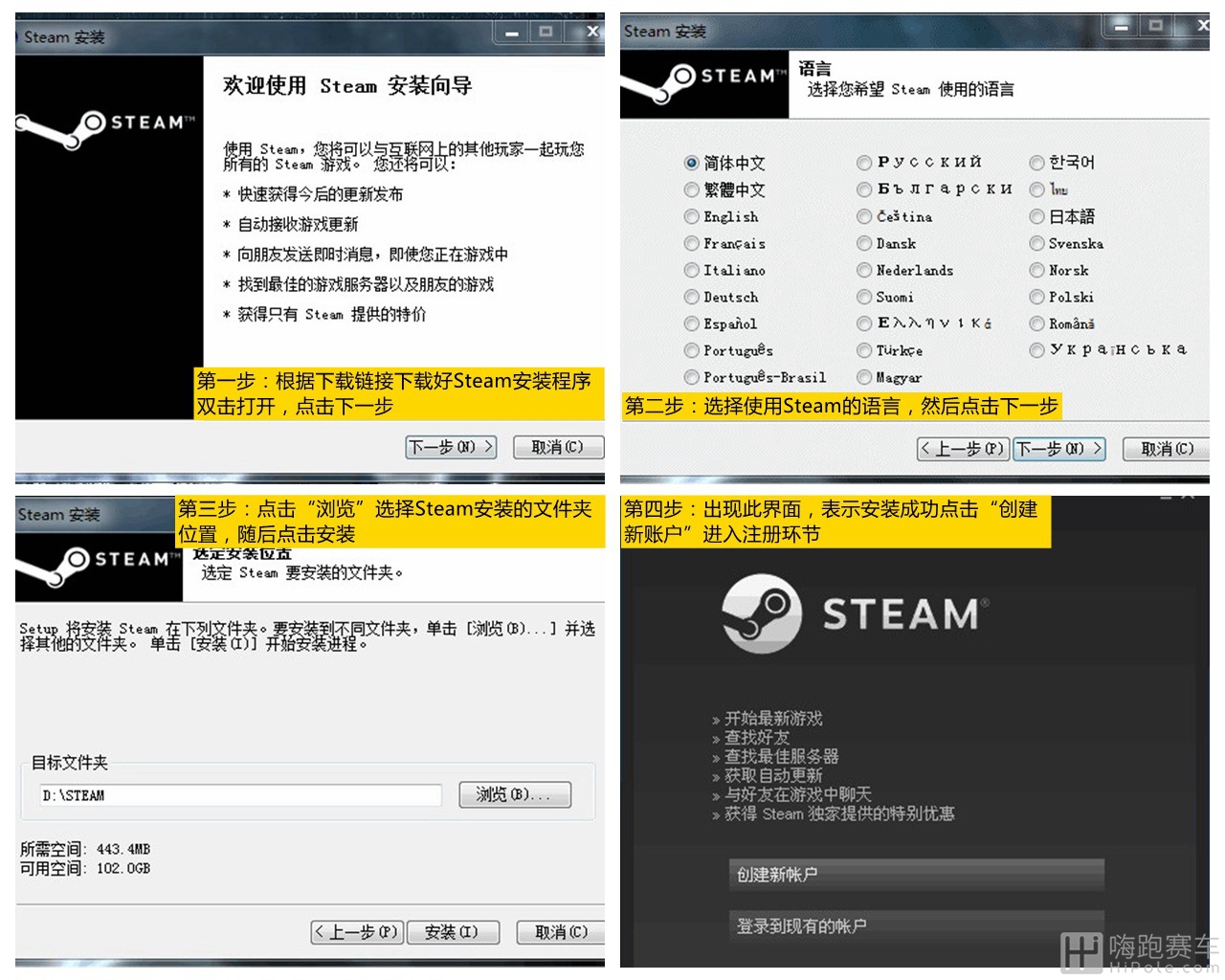Pick 日本語 Japanese radio button
Viewport: 1225px width, 980px height.
[1036, 216]
